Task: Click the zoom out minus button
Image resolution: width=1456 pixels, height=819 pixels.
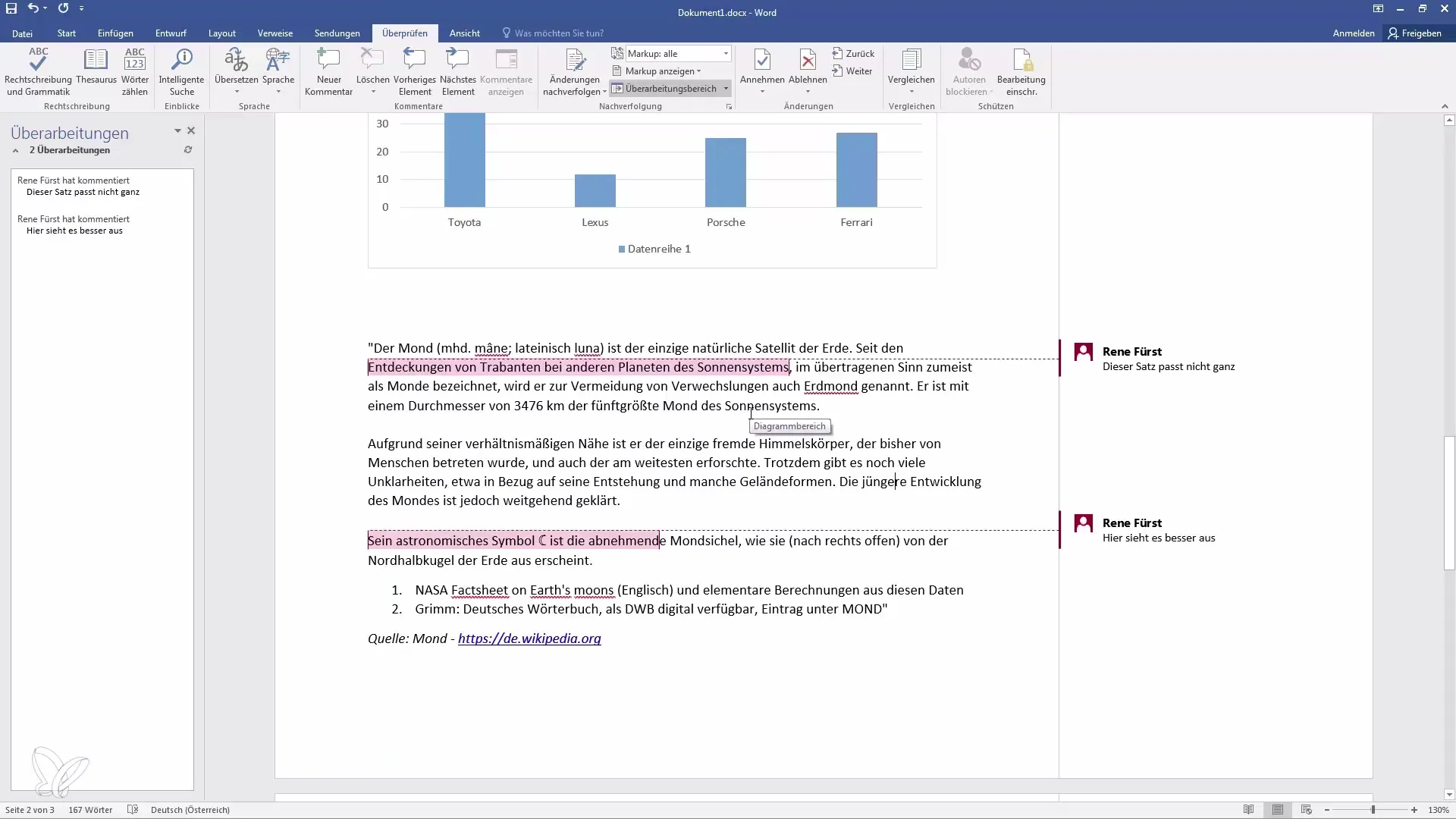Action: (x=1327, y=810)
